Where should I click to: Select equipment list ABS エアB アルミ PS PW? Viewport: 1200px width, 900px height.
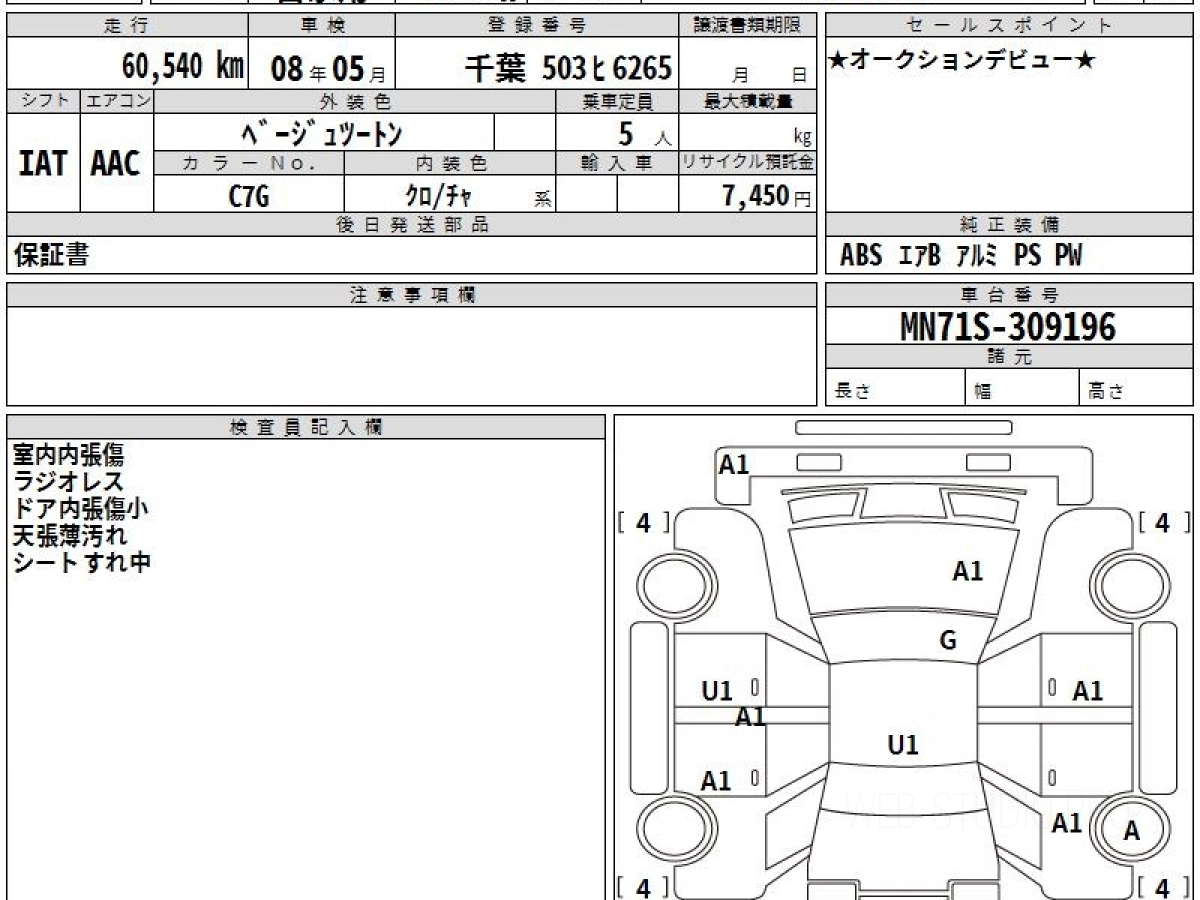(961, 256)
